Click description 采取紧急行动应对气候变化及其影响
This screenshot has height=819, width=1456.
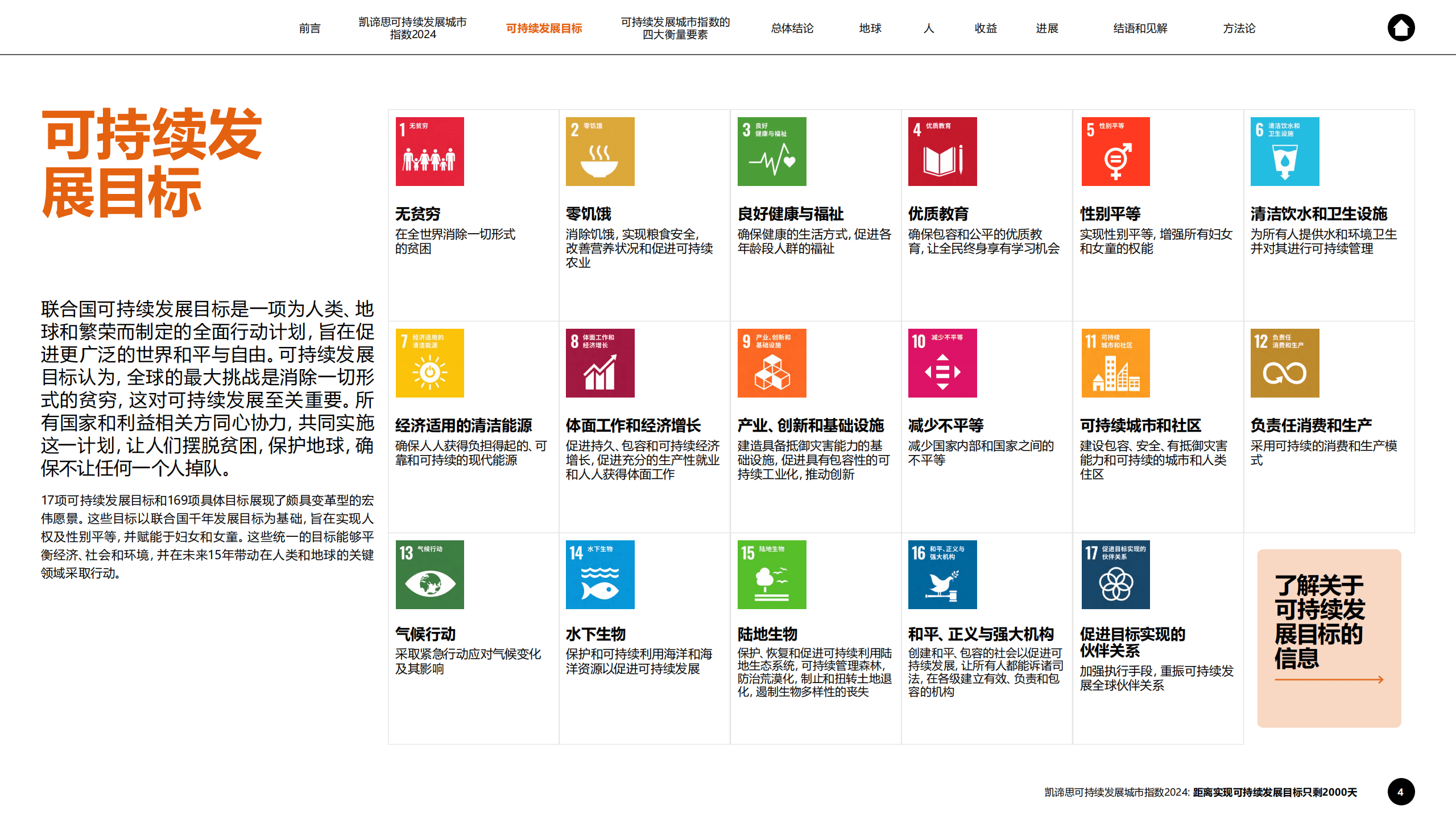[468, 661]
